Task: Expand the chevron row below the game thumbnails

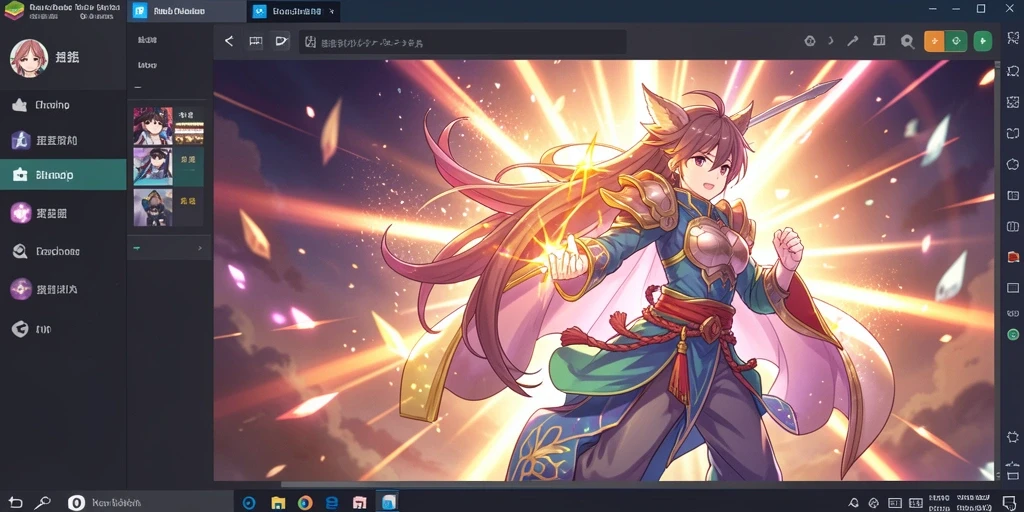Action: tap(169, 248)
